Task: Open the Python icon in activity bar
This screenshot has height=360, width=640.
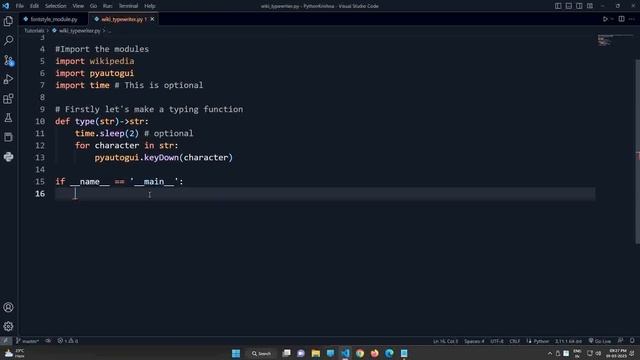Action: [8, 157]
